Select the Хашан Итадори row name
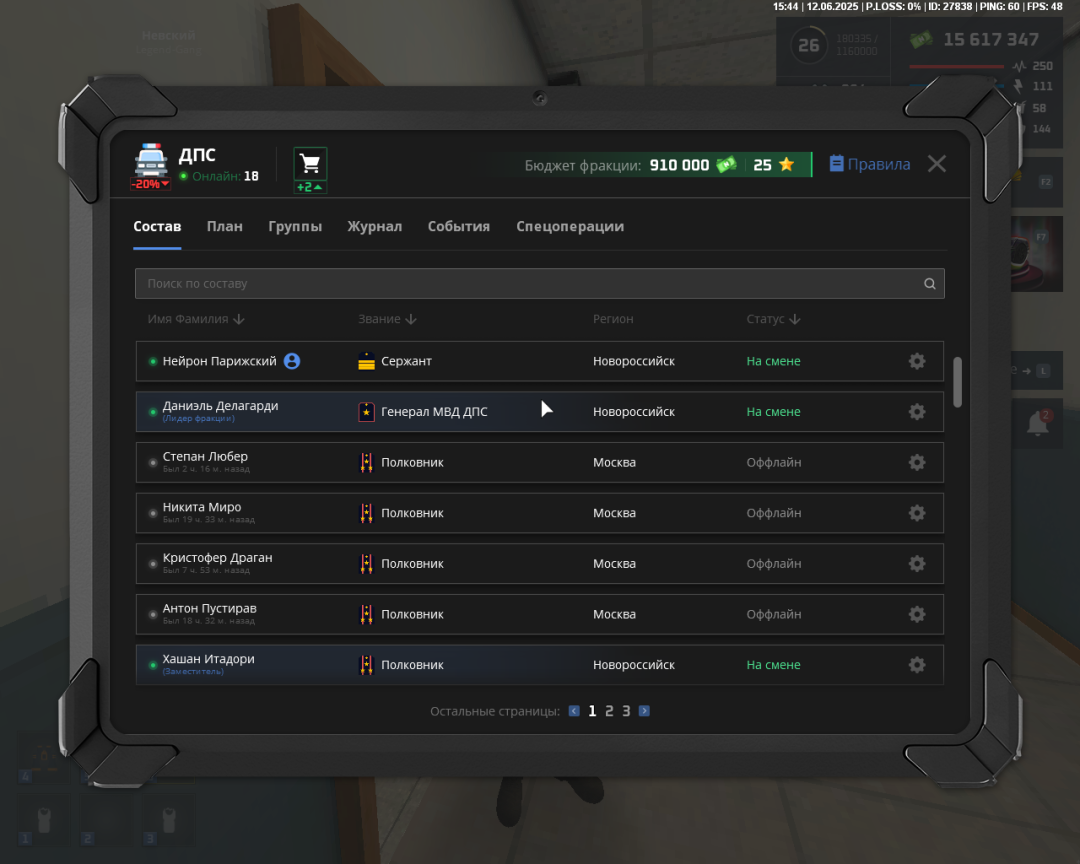1080x864 pixels. coord(209,659)
